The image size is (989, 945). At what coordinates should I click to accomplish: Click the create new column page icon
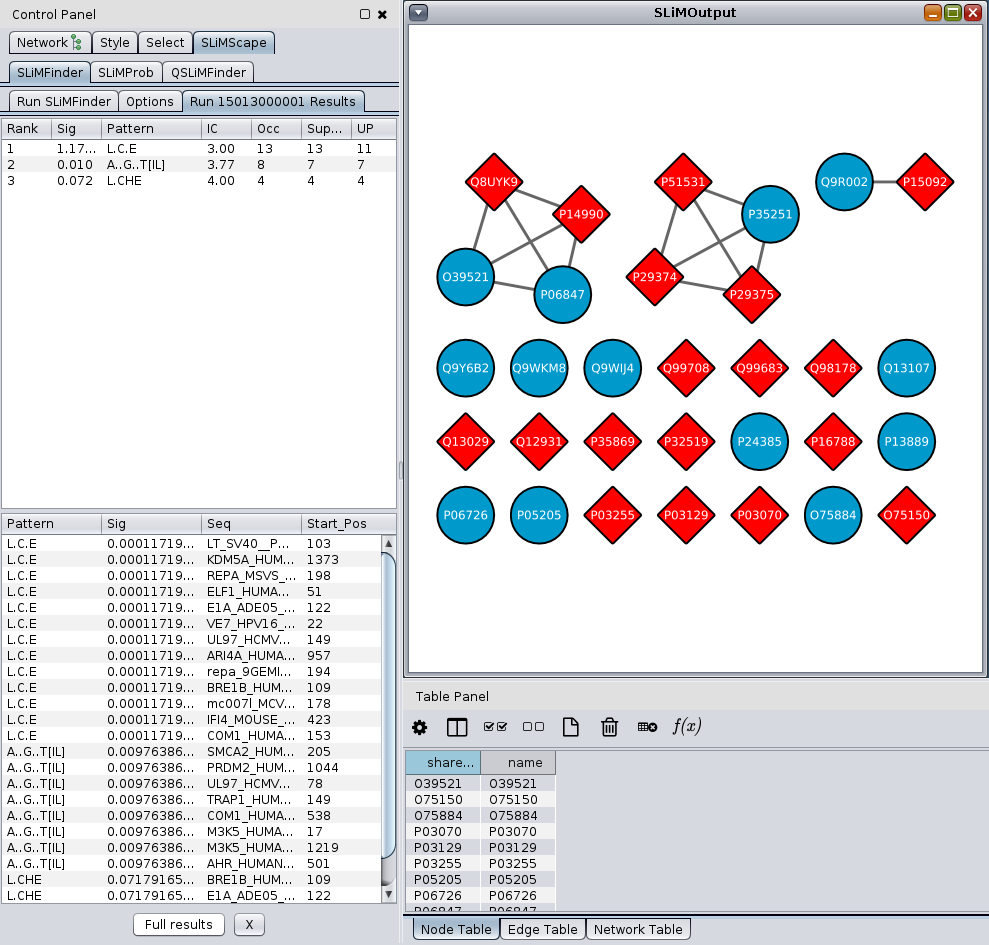[571, 727]
